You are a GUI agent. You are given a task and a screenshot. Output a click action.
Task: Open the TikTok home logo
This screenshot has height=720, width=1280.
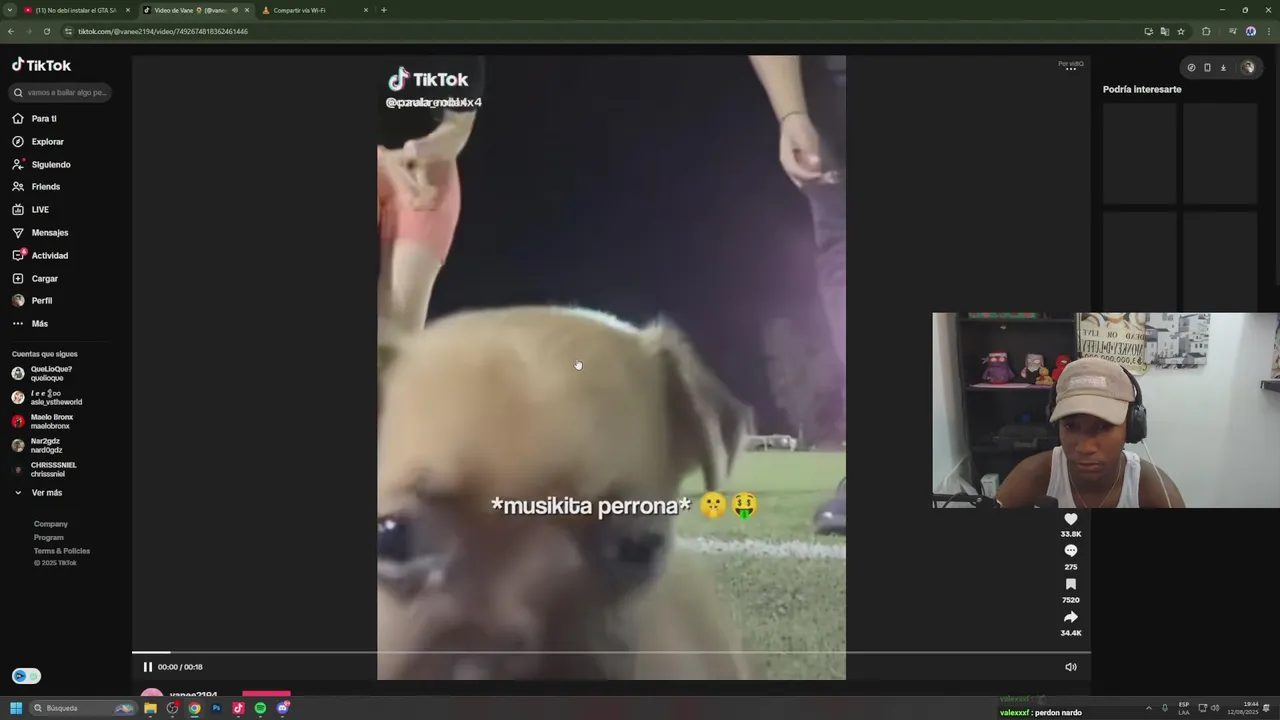click(x=41, y=65)
